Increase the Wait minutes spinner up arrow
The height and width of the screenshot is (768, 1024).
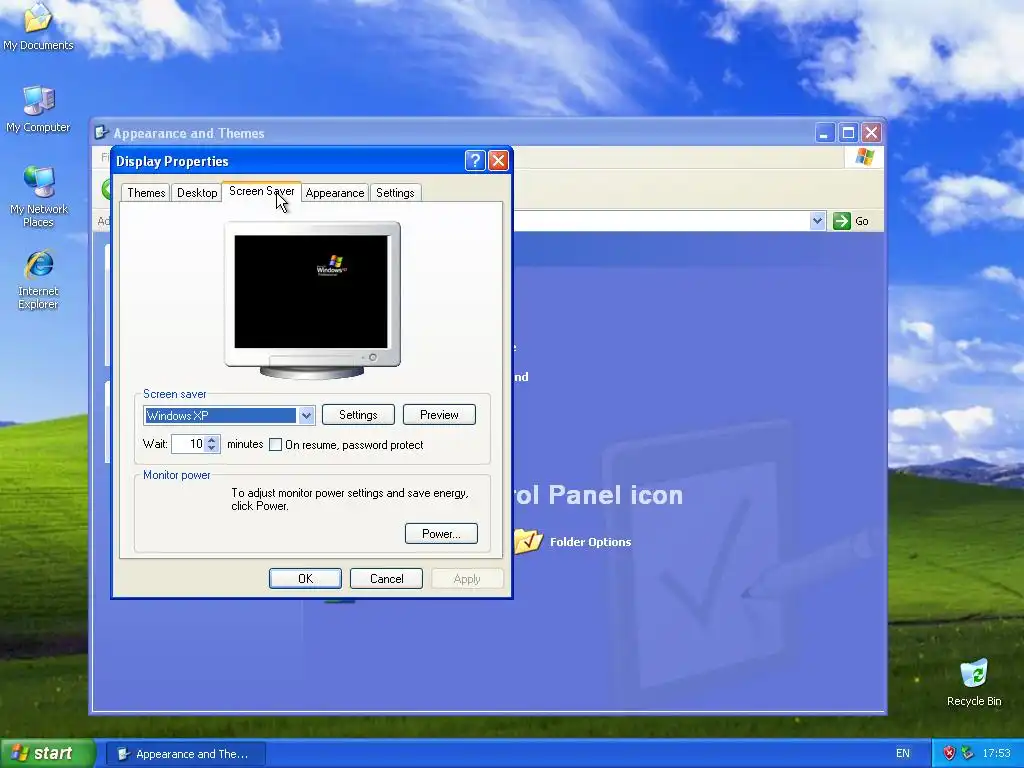click(x=212, y=440)
